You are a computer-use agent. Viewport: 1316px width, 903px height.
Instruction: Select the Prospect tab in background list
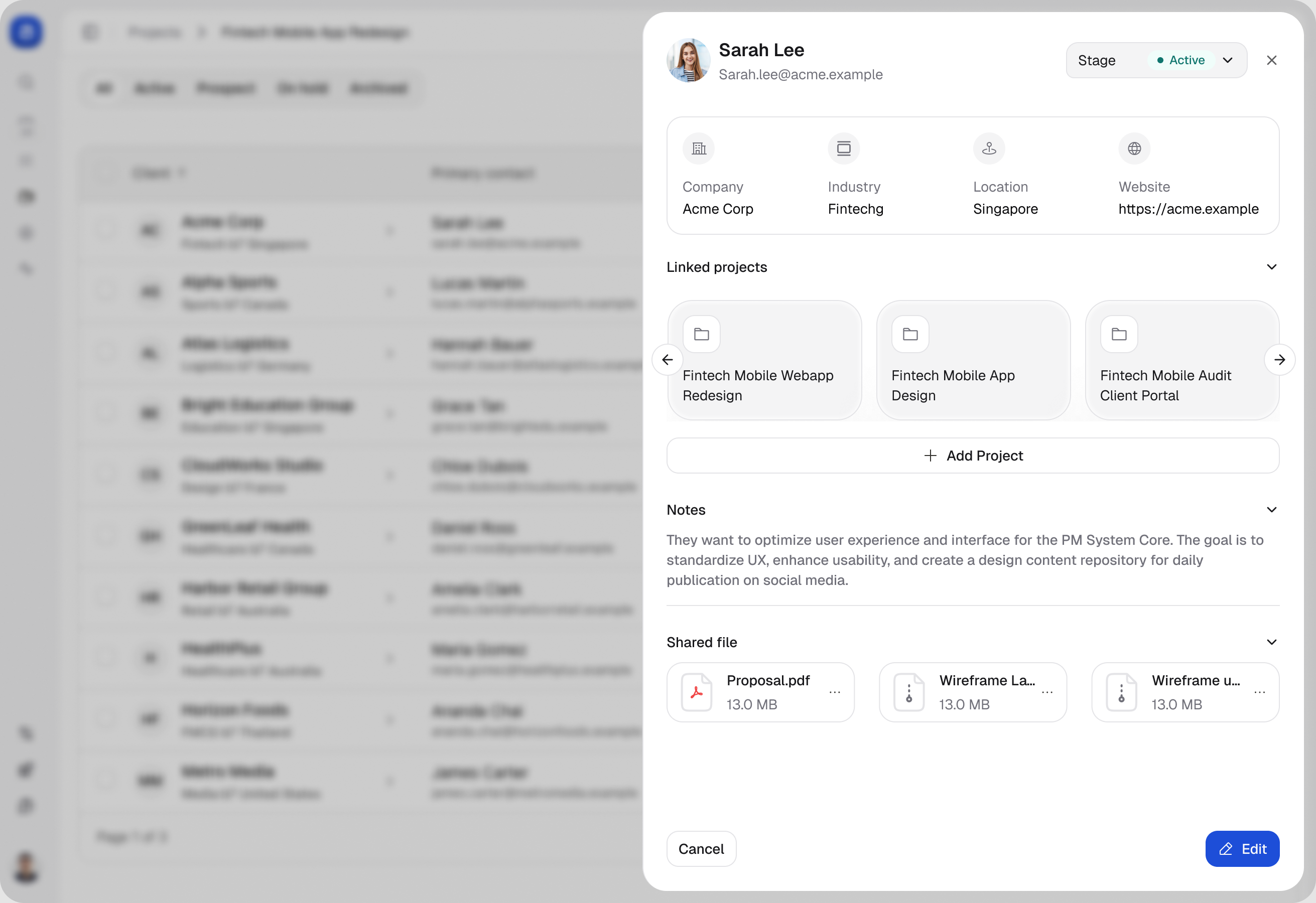[225, 88]
